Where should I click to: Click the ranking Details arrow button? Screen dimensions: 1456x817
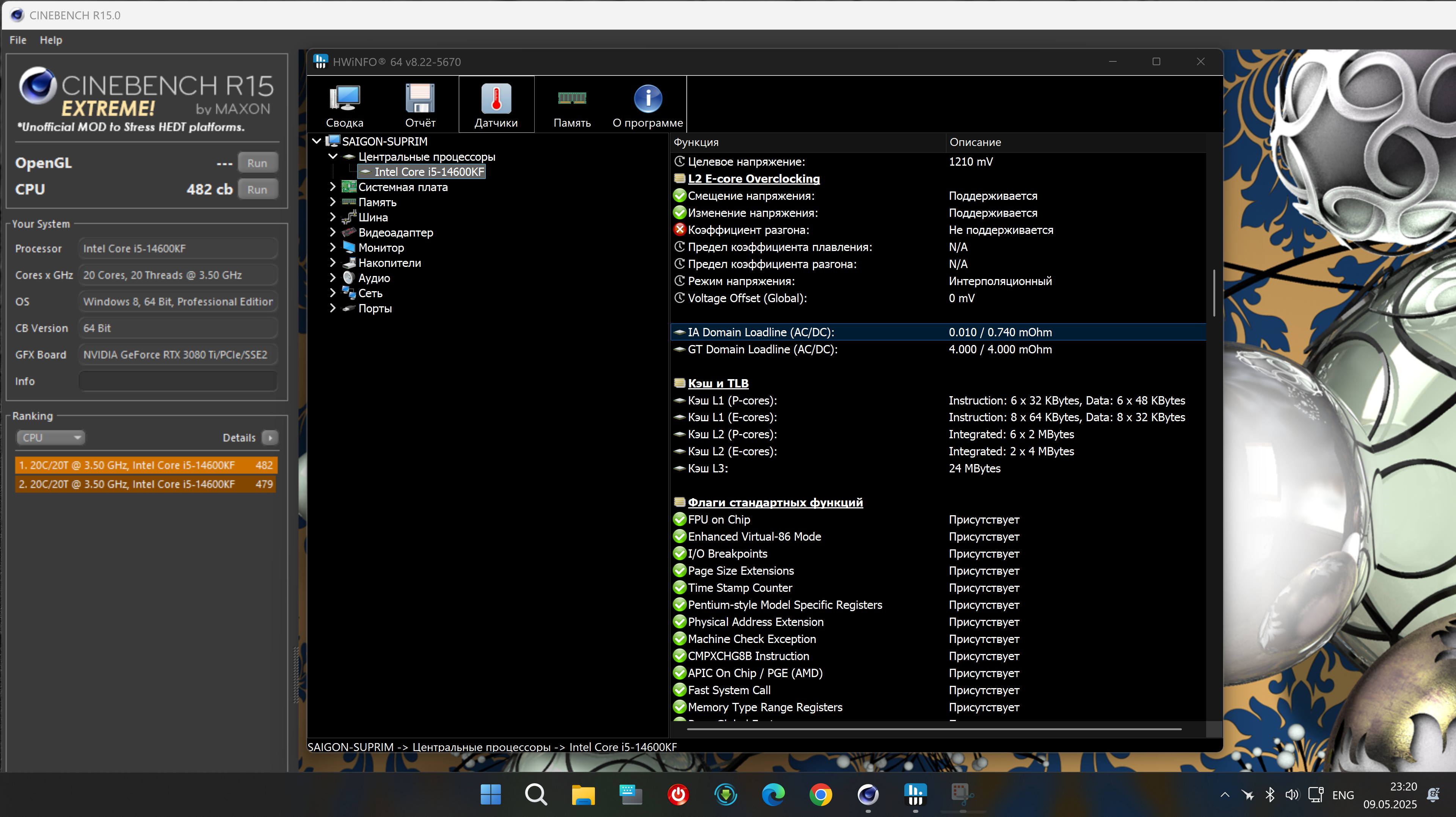[270, 438]
